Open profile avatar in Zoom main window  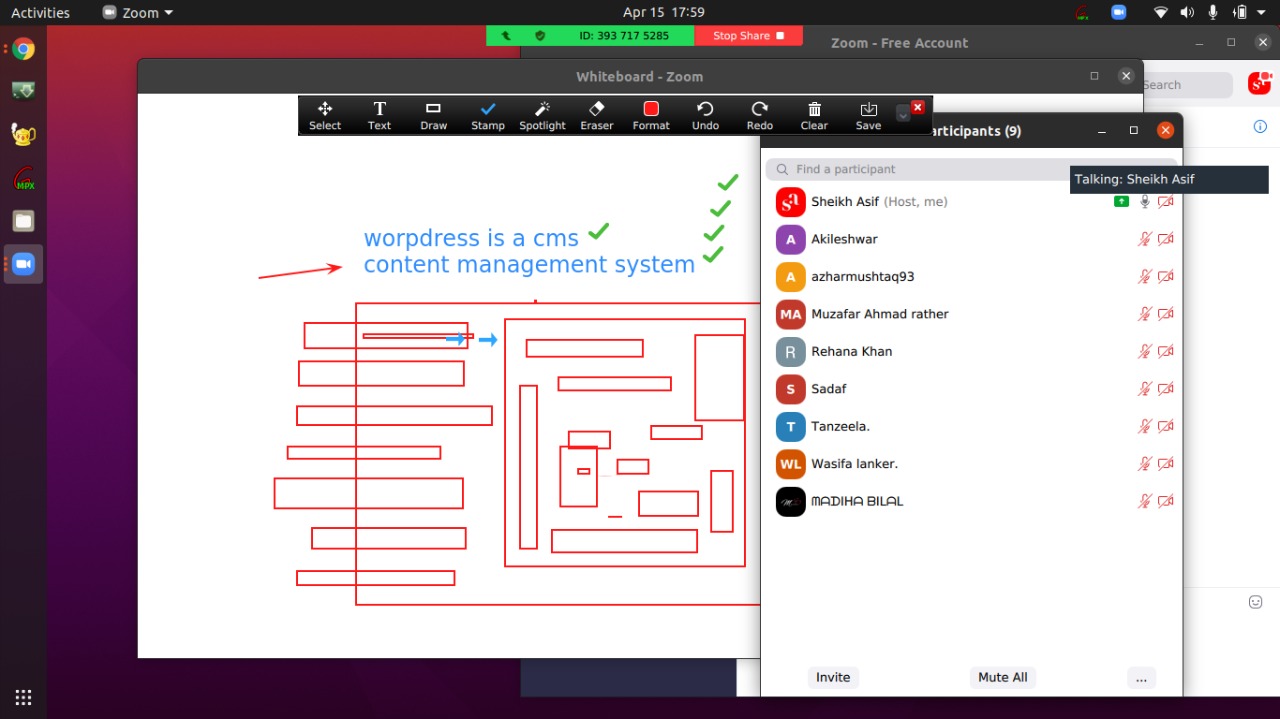click(x=1259, y=84)
